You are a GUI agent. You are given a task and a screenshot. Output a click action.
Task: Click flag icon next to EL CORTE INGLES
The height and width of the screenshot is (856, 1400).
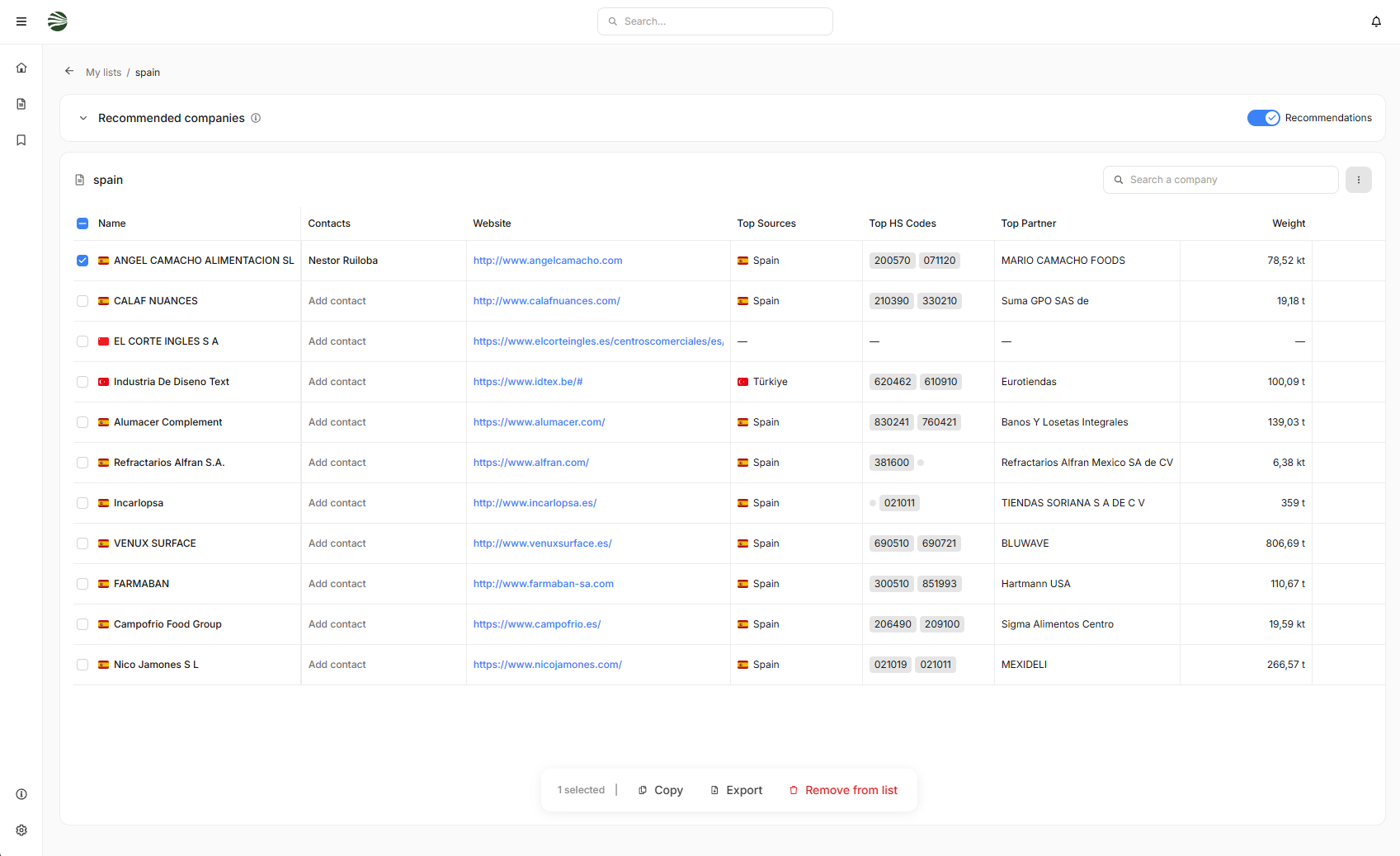click(x=103, y=341)
